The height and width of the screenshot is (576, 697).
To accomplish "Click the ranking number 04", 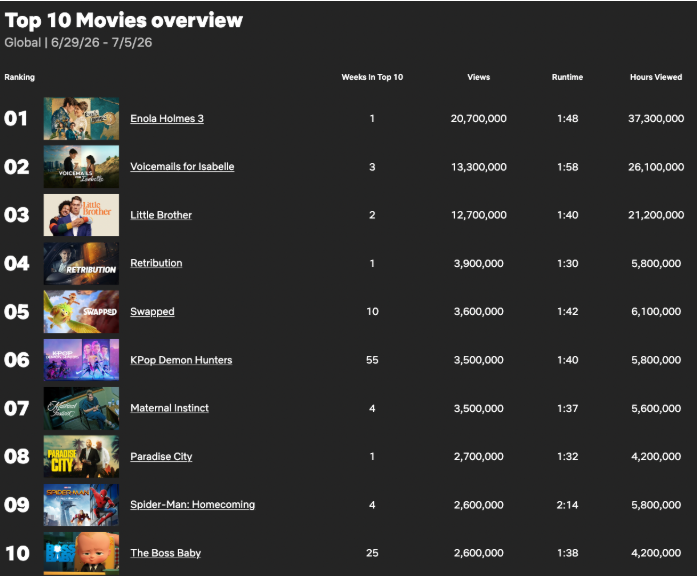I will 16,264.
